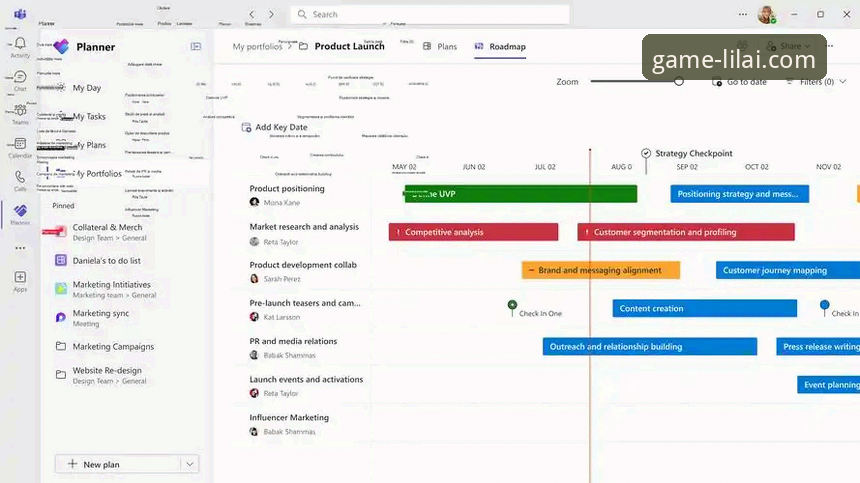Click in the Search box
The height and width of the screenshot is (483, 860).
pos(430,14)
